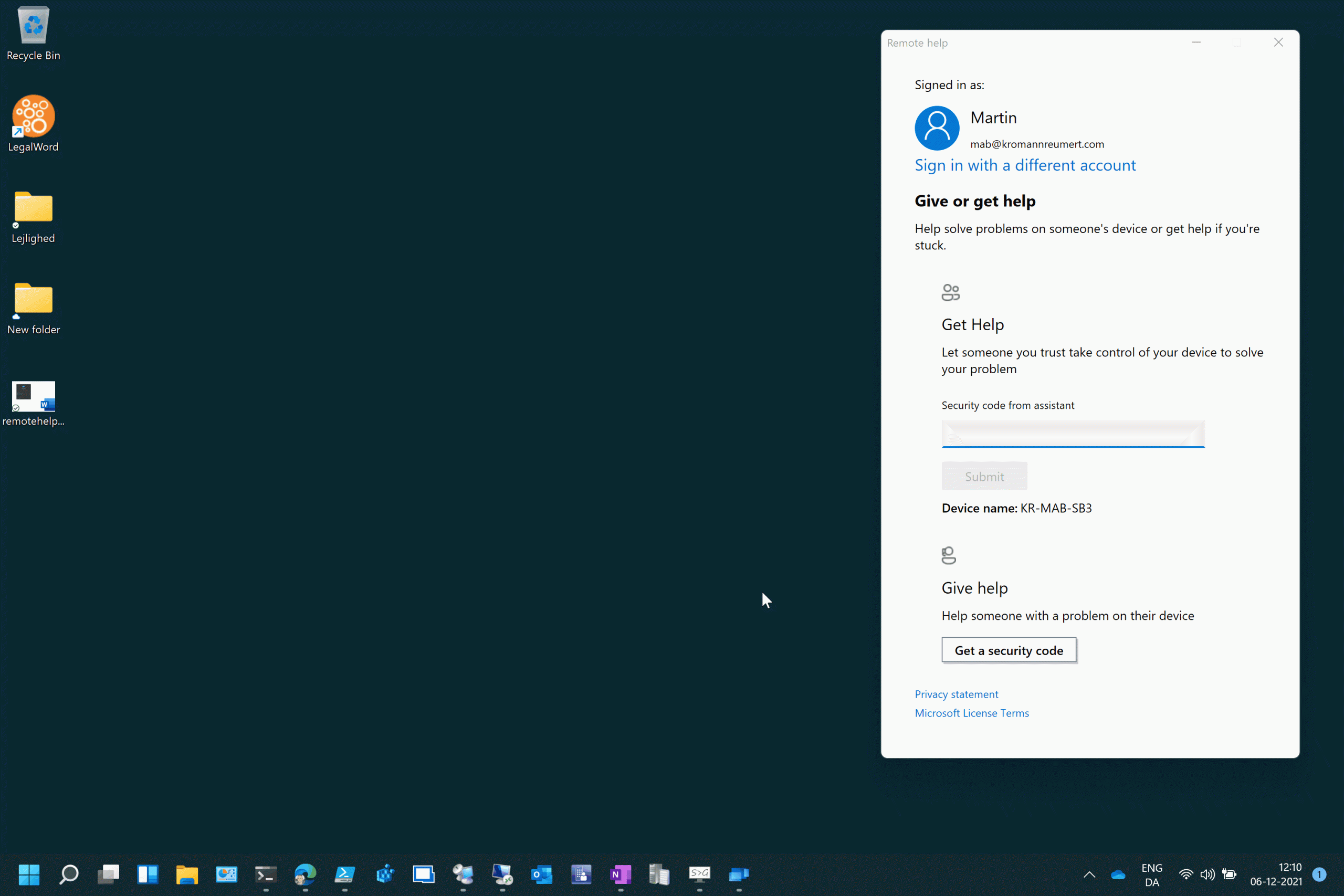Focus the Security code from assistant field
This screenshot has width=1344, height=896.
1073,433
